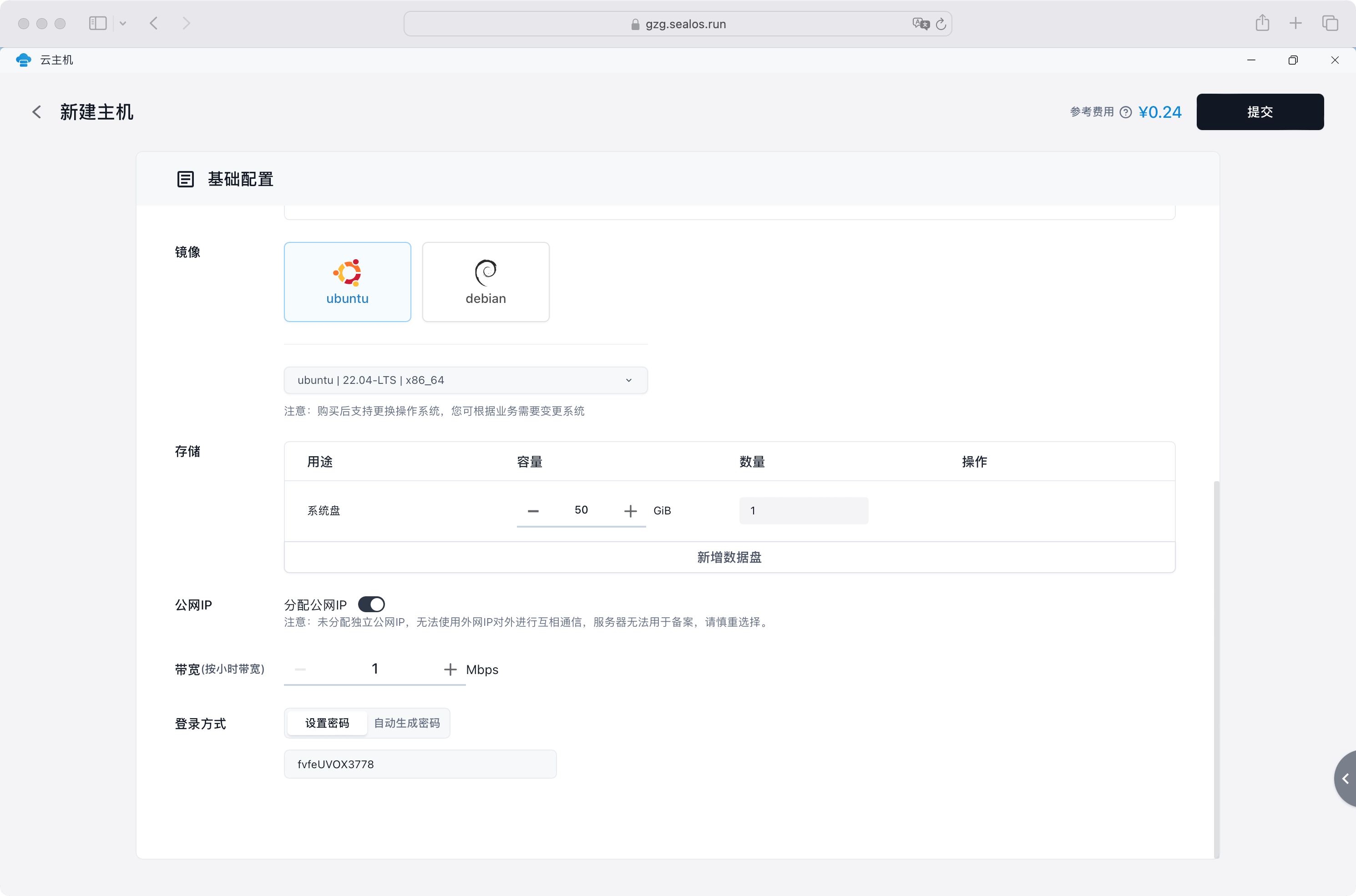Click the lock icon in address bar
This screenshot has height=896, width=1356.
tap(635, 24)
